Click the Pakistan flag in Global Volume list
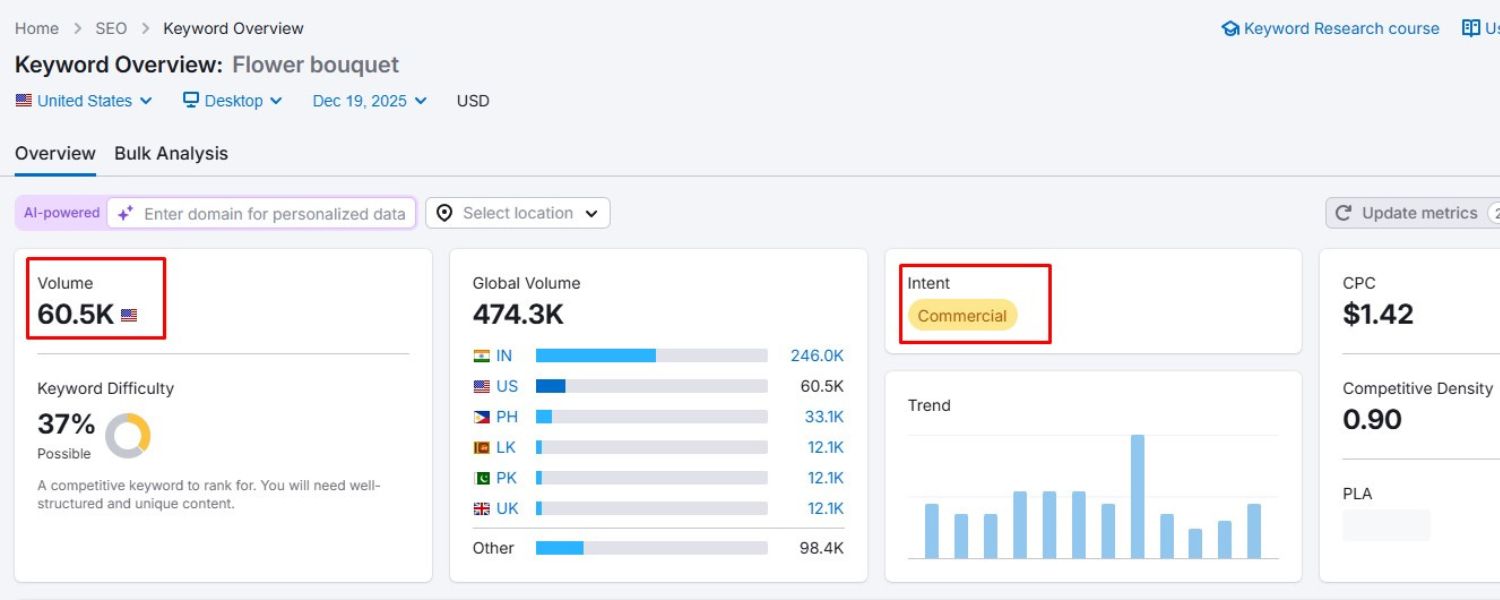The height and width of the screenshot is (600, 1500). (483, 478)
